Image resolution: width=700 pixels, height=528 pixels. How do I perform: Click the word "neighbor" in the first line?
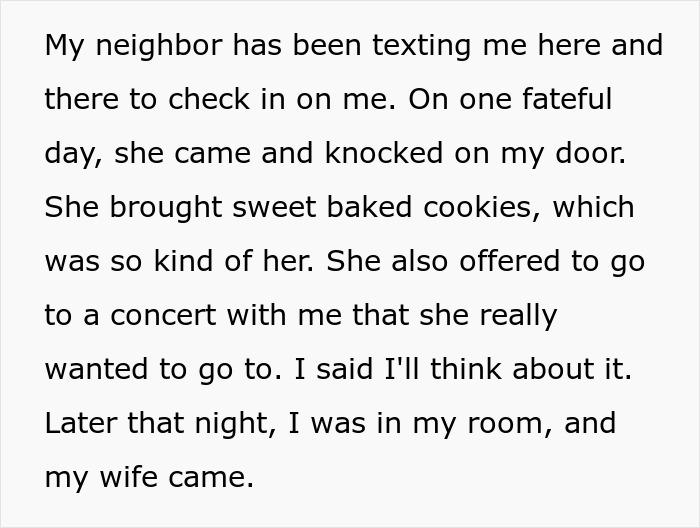click(152, 47)
